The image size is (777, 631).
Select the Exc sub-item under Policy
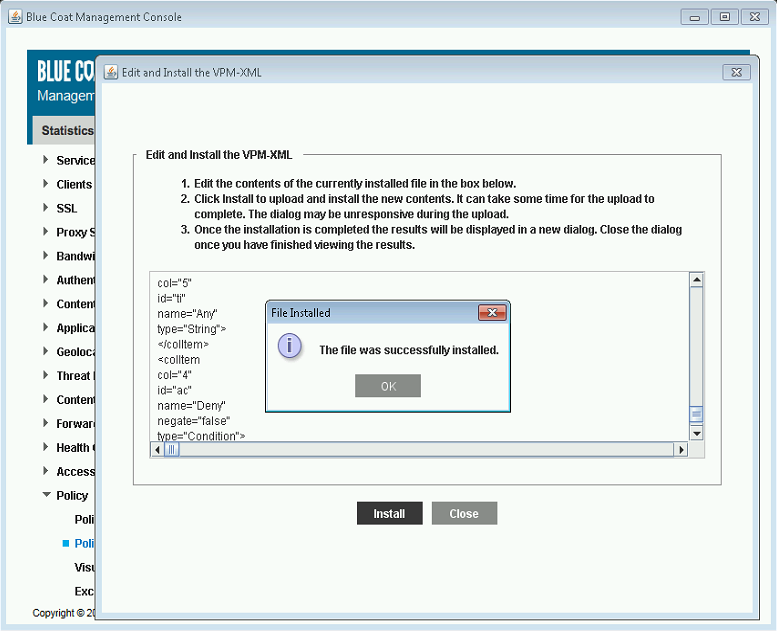tap(84, 591)
